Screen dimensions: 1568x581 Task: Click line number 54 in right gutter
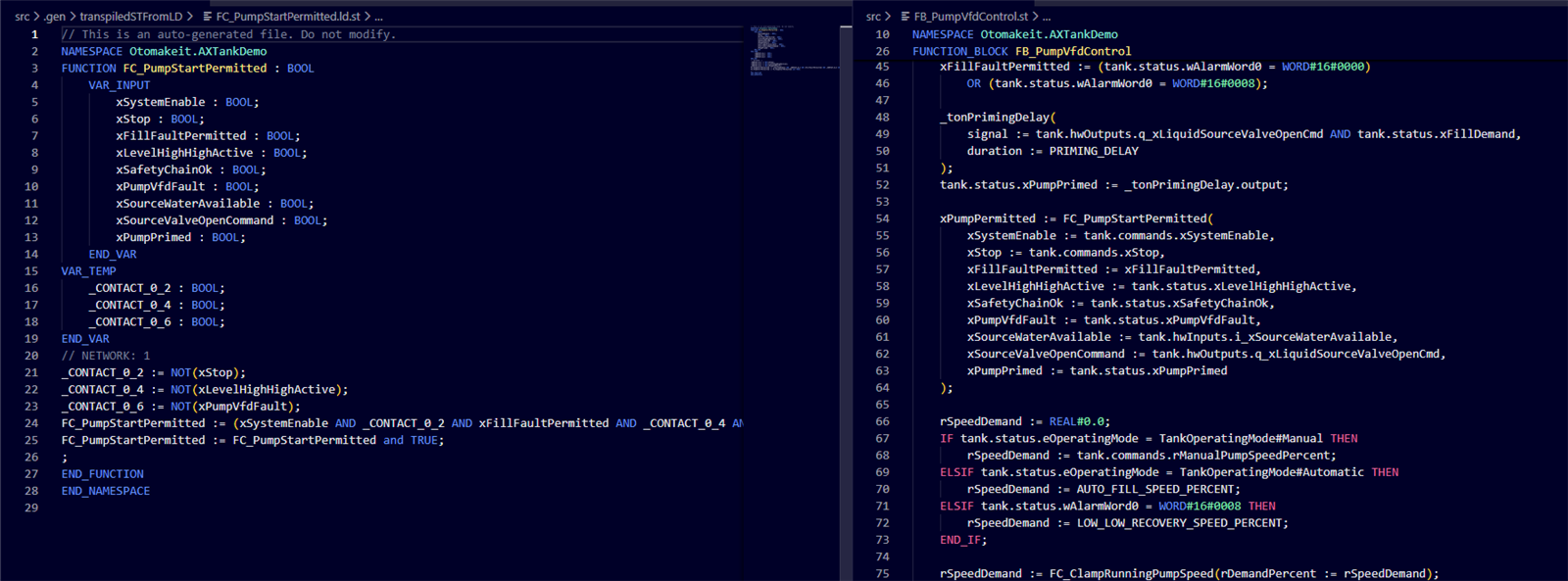(882, 218)
